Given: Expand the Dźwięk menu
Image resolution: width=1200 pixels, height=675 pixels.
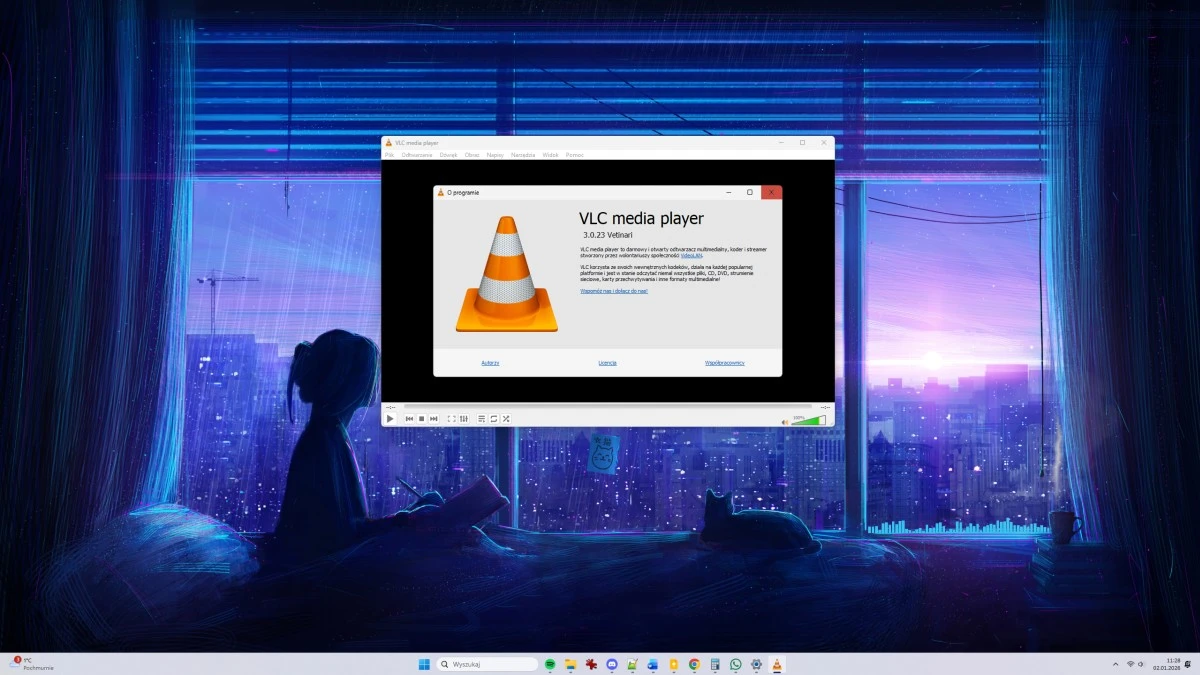Looking at the screenshot, I should [x=449, y=155].
